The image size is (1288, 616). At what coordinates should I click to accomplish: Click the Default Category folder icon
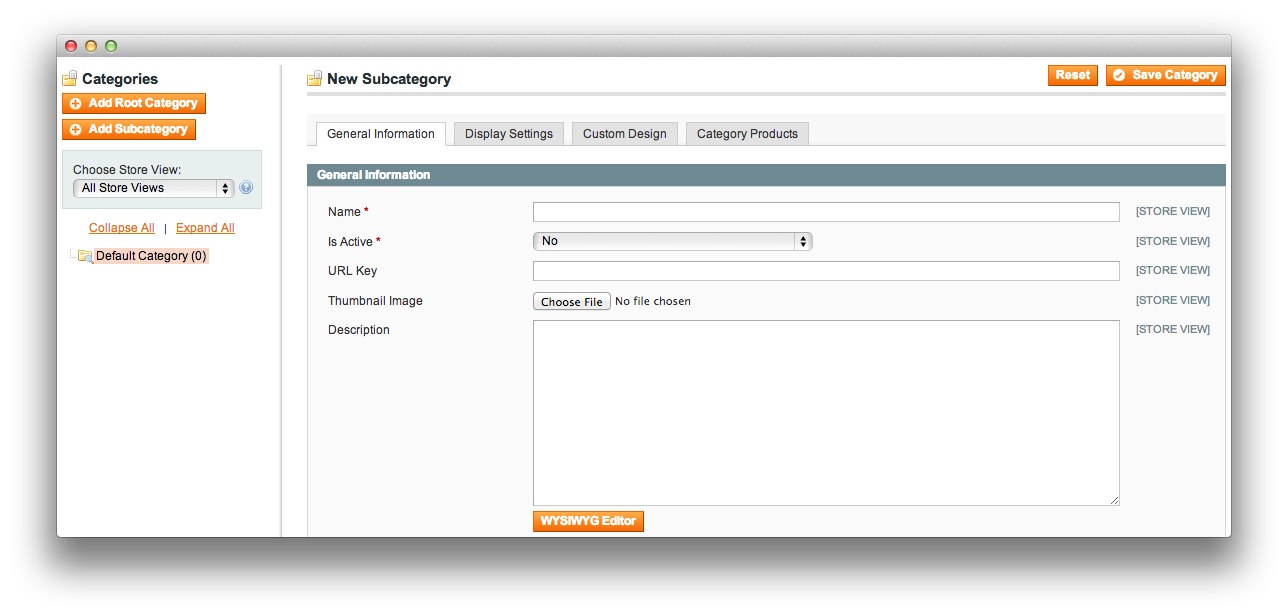(85, 256)
